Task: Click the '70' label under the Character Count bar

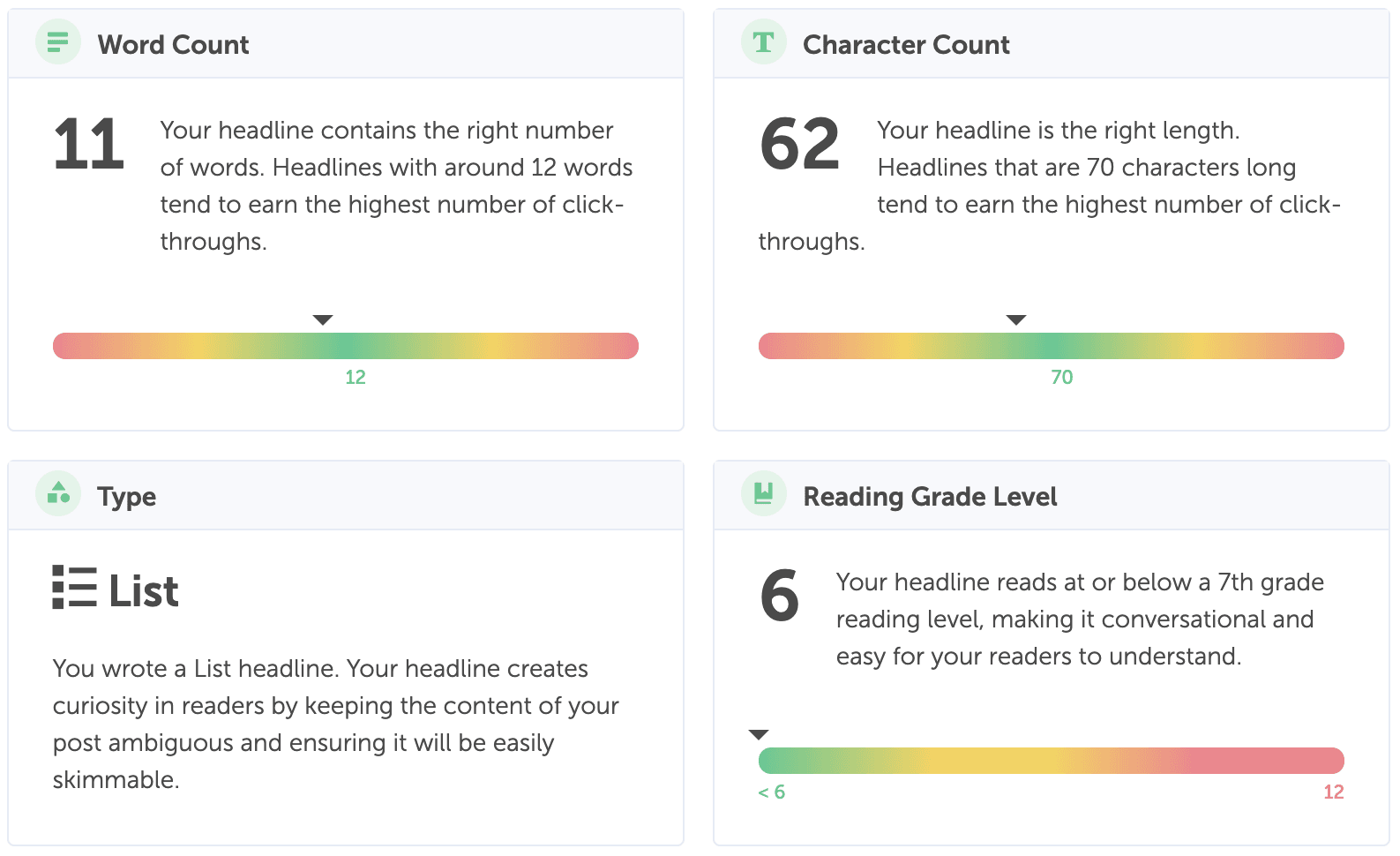Action: [1063, 377]
